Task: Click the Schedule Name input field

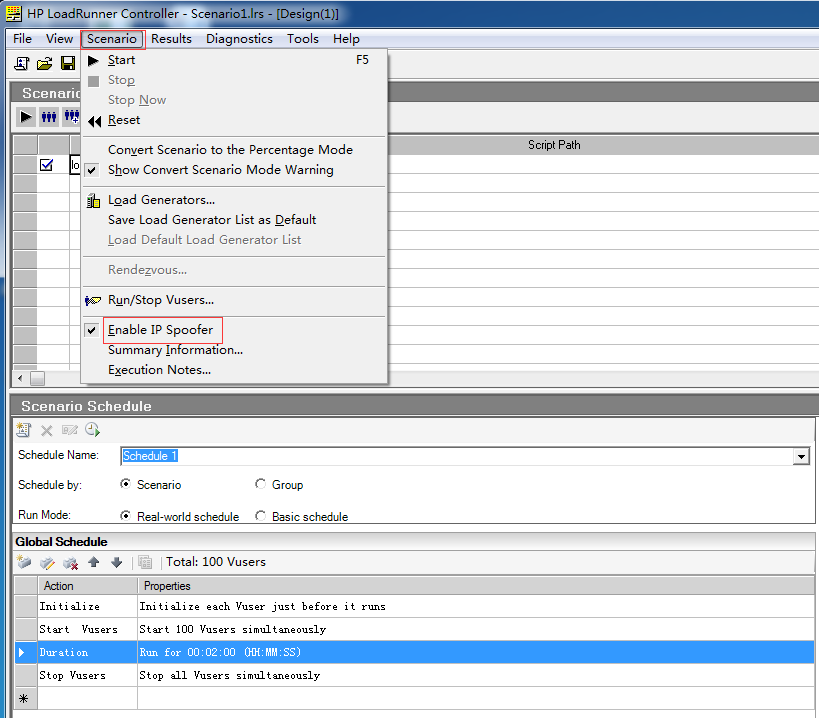Action: 457,456
